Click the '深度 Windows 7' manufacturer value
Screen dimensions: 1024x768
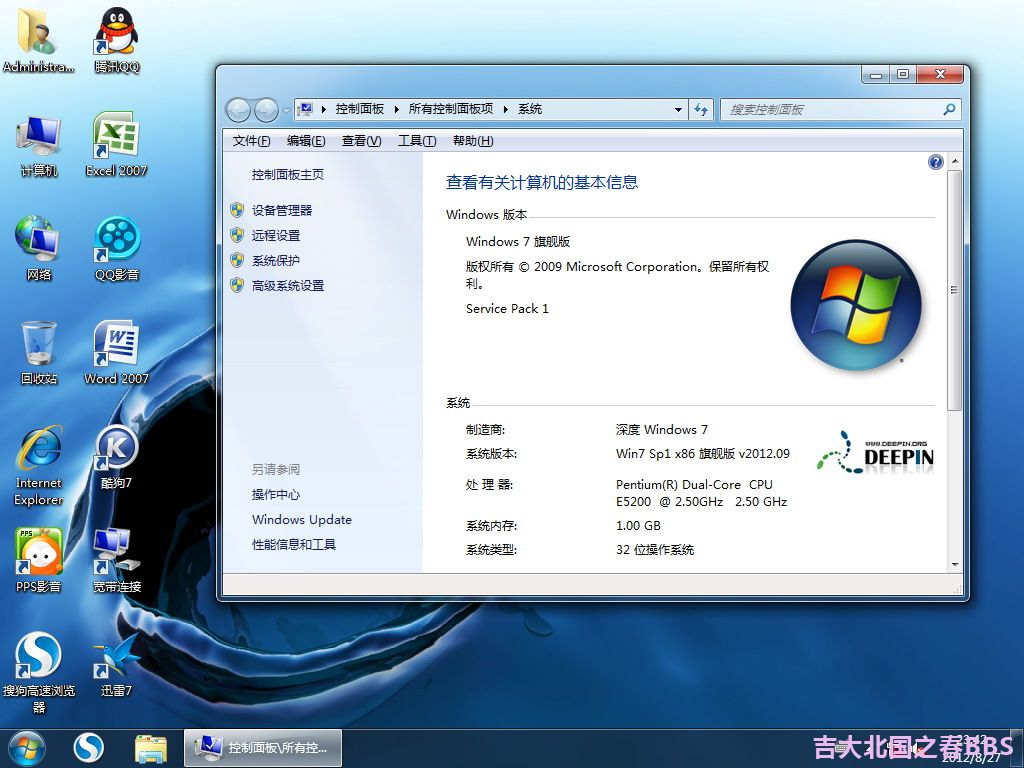pos(662,430)
